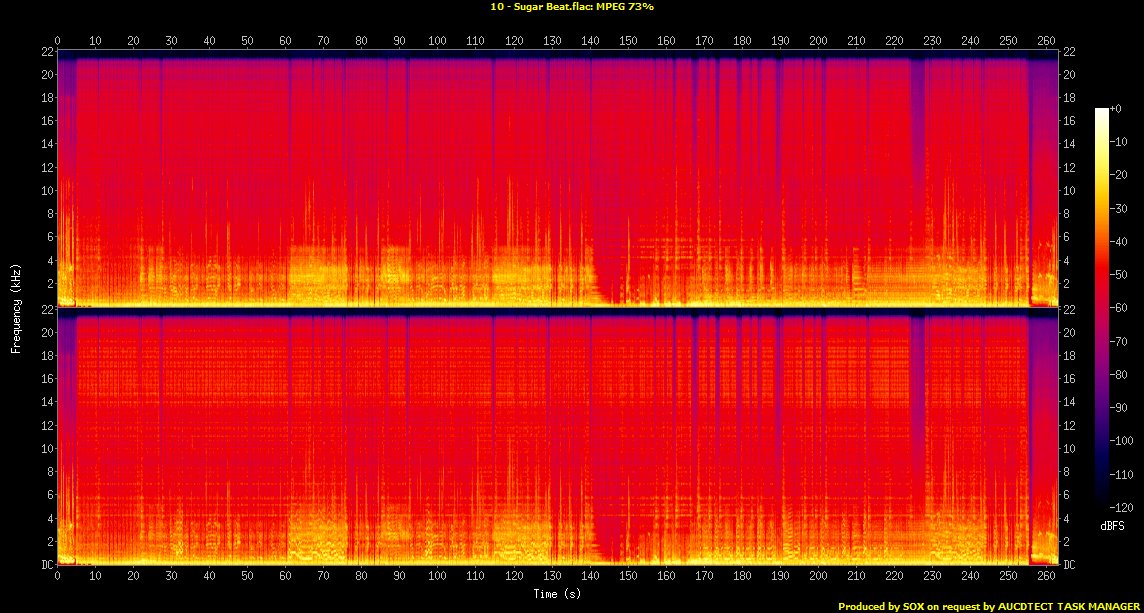Click the "Time (s)" label below the plot

[x=557, y=594]
